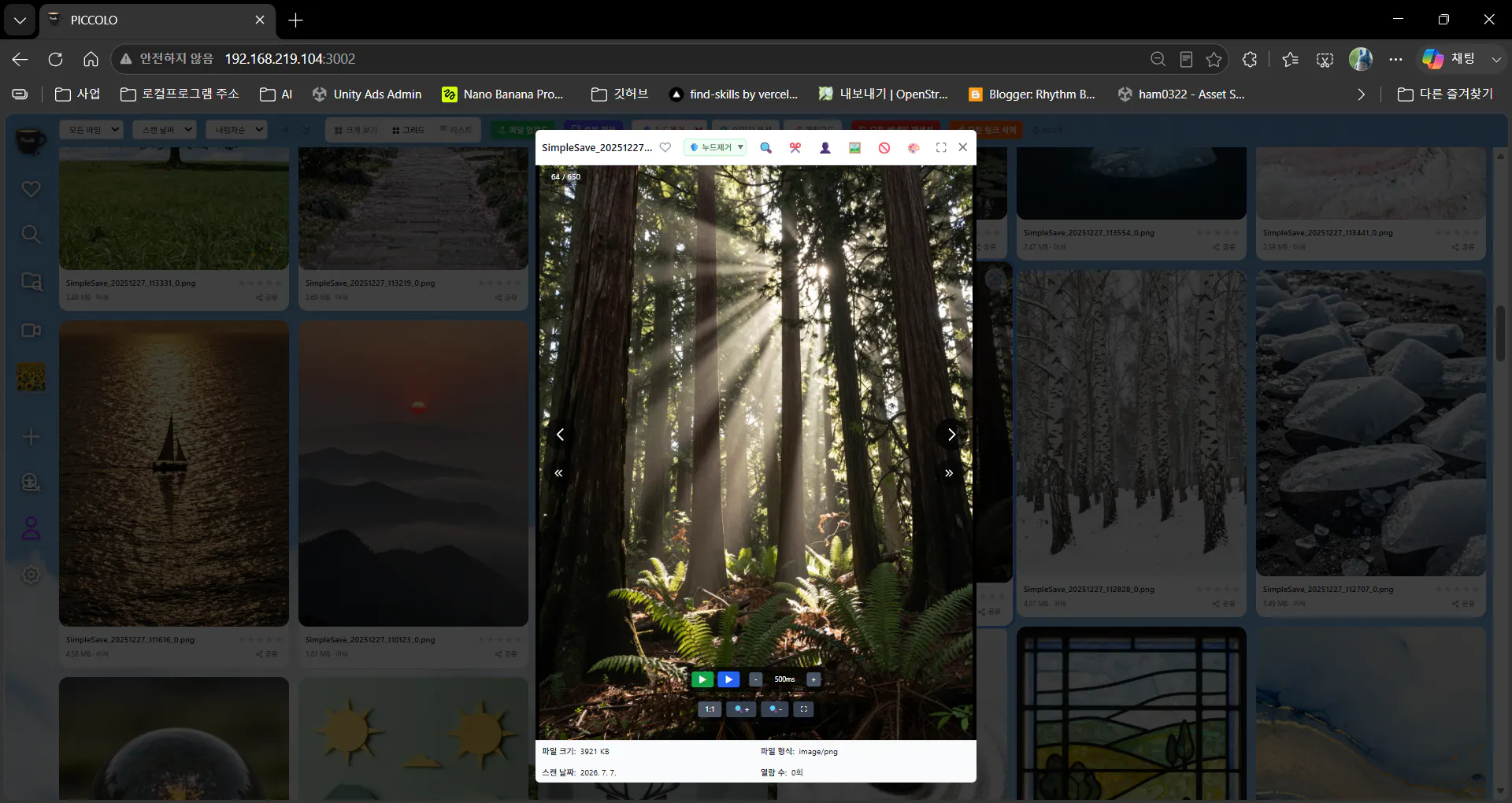Click the 500ms interval value
Viewport: 1512px width, 803px height.
(784, 679)
